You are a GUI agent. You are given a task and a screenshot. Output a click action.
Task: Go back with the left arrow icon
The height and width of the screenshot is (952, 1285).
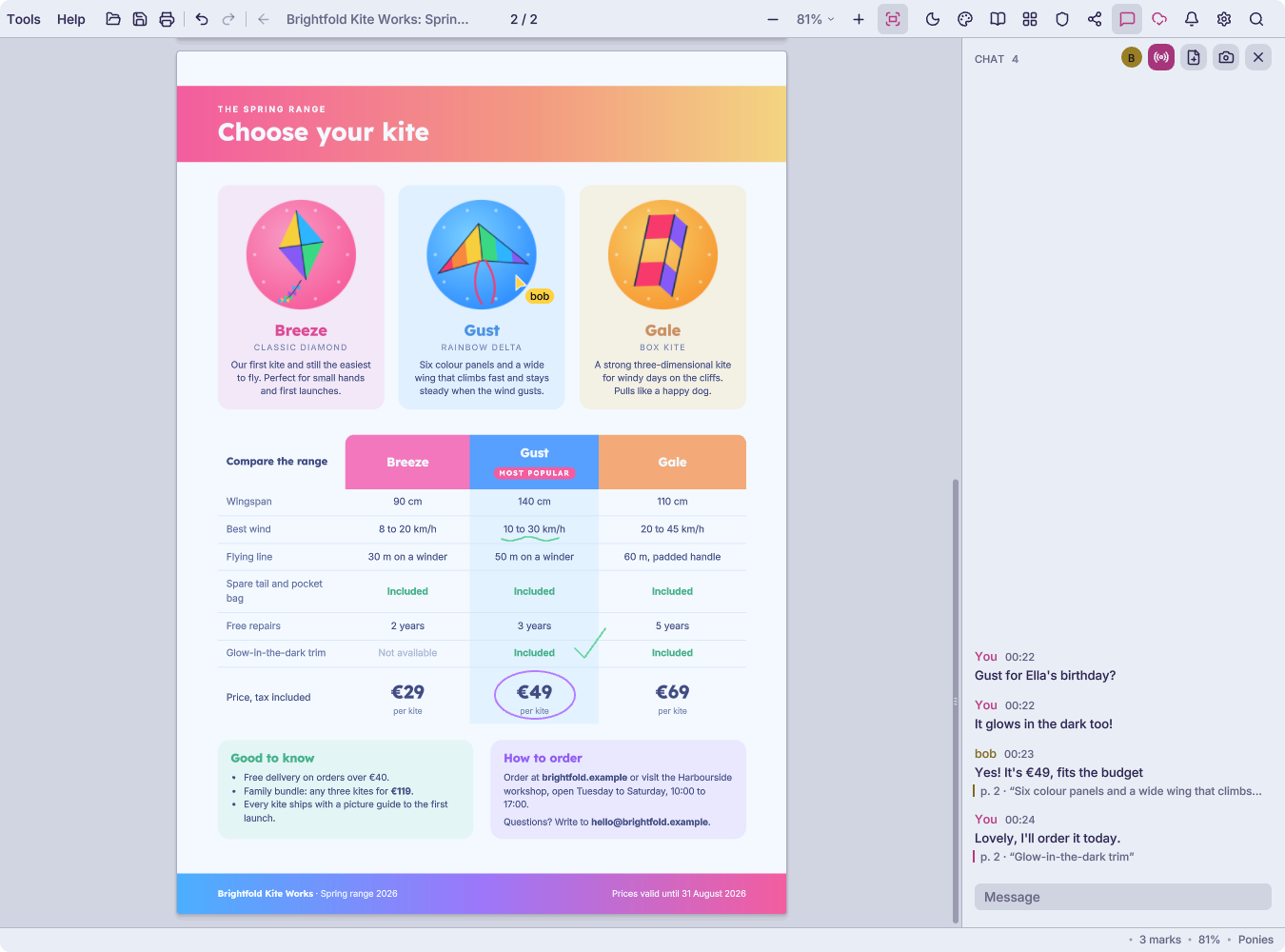(264, 19)
